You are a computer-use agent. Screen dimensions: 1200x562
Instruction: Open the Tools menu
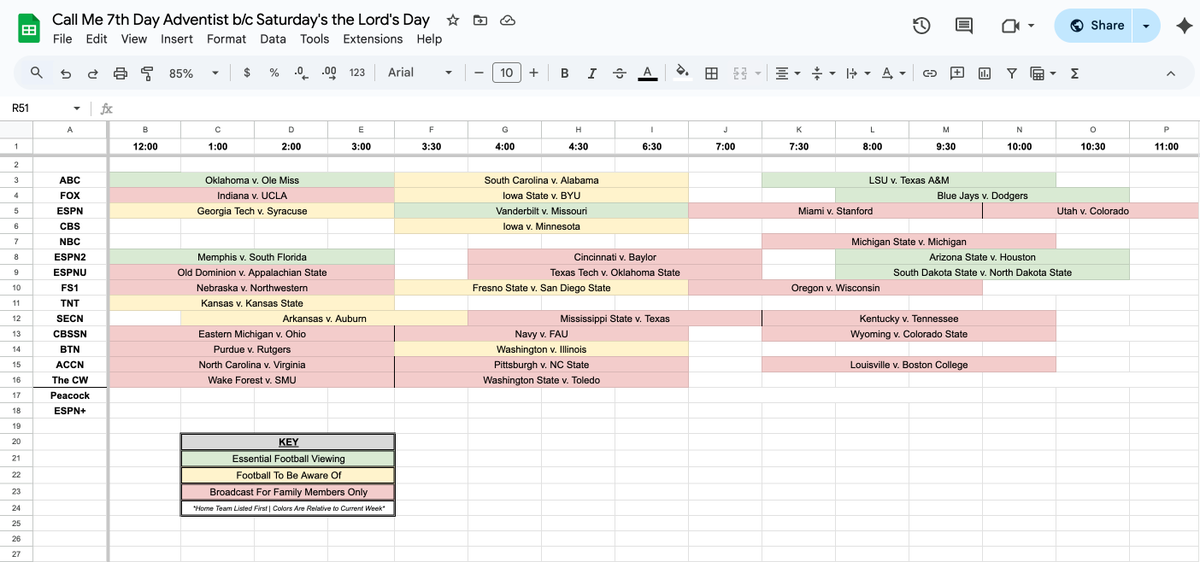(314, 39)
